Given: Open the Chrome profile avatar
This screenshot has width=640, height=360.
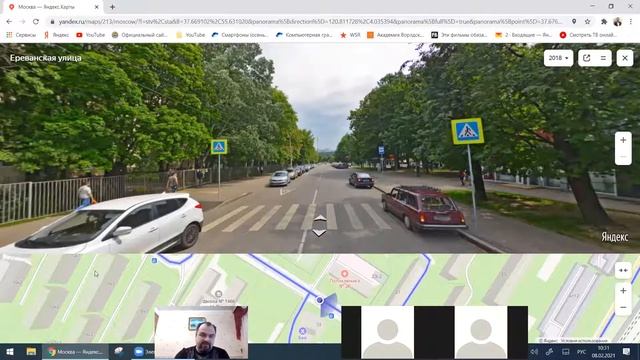Looking at the screenshot, I should (618, 22).
